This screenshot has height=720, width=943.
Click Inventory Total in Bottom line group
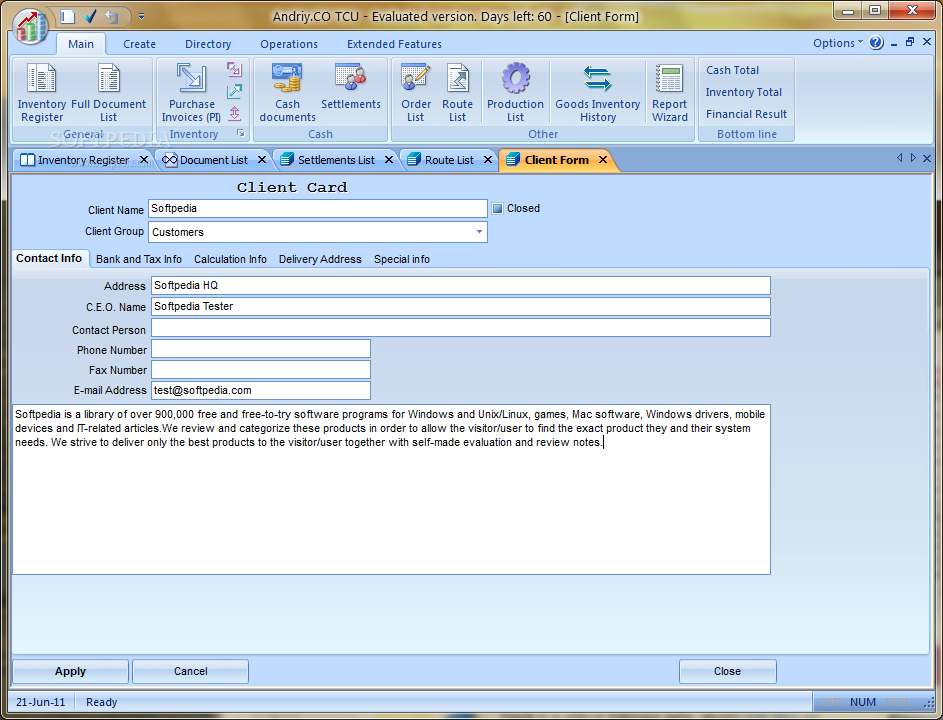point(744,92)
